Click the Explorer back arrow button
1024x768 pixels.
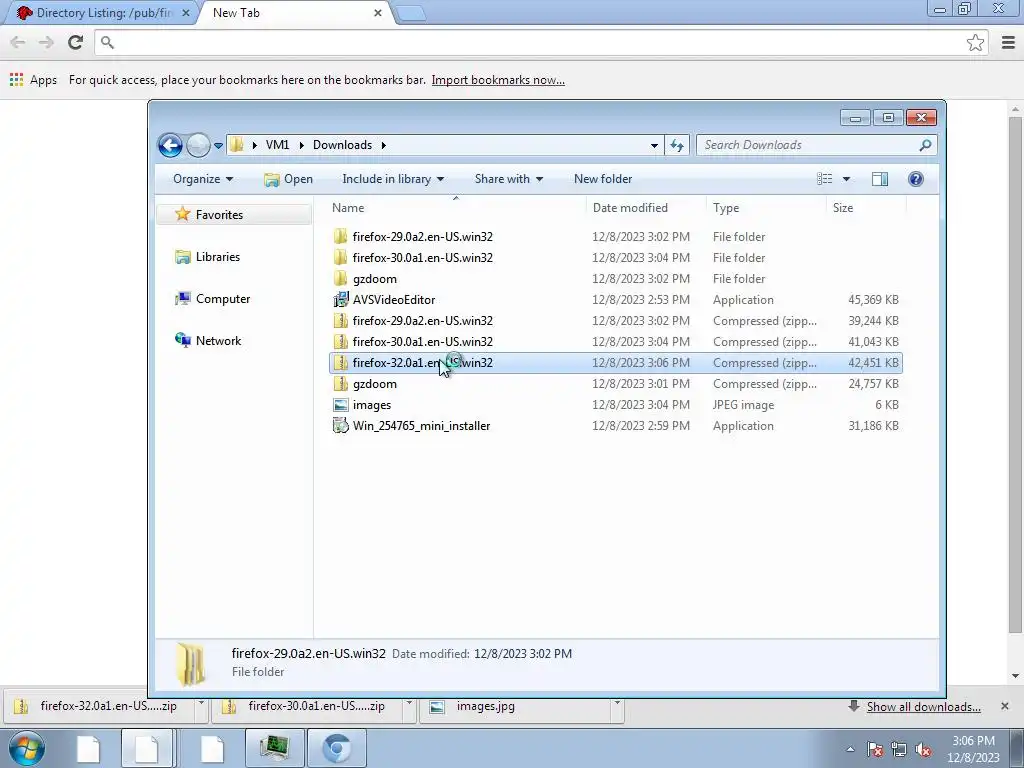[x=170, y=145]
